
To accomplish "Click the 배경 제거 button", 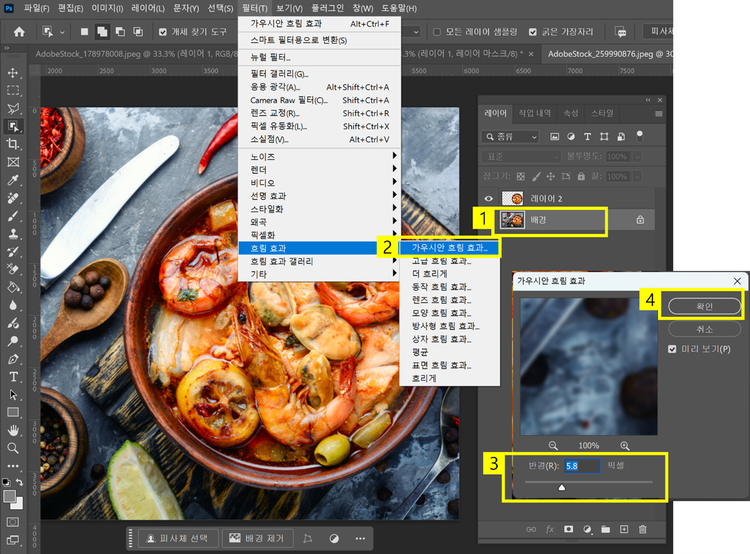I will point(257,539).
